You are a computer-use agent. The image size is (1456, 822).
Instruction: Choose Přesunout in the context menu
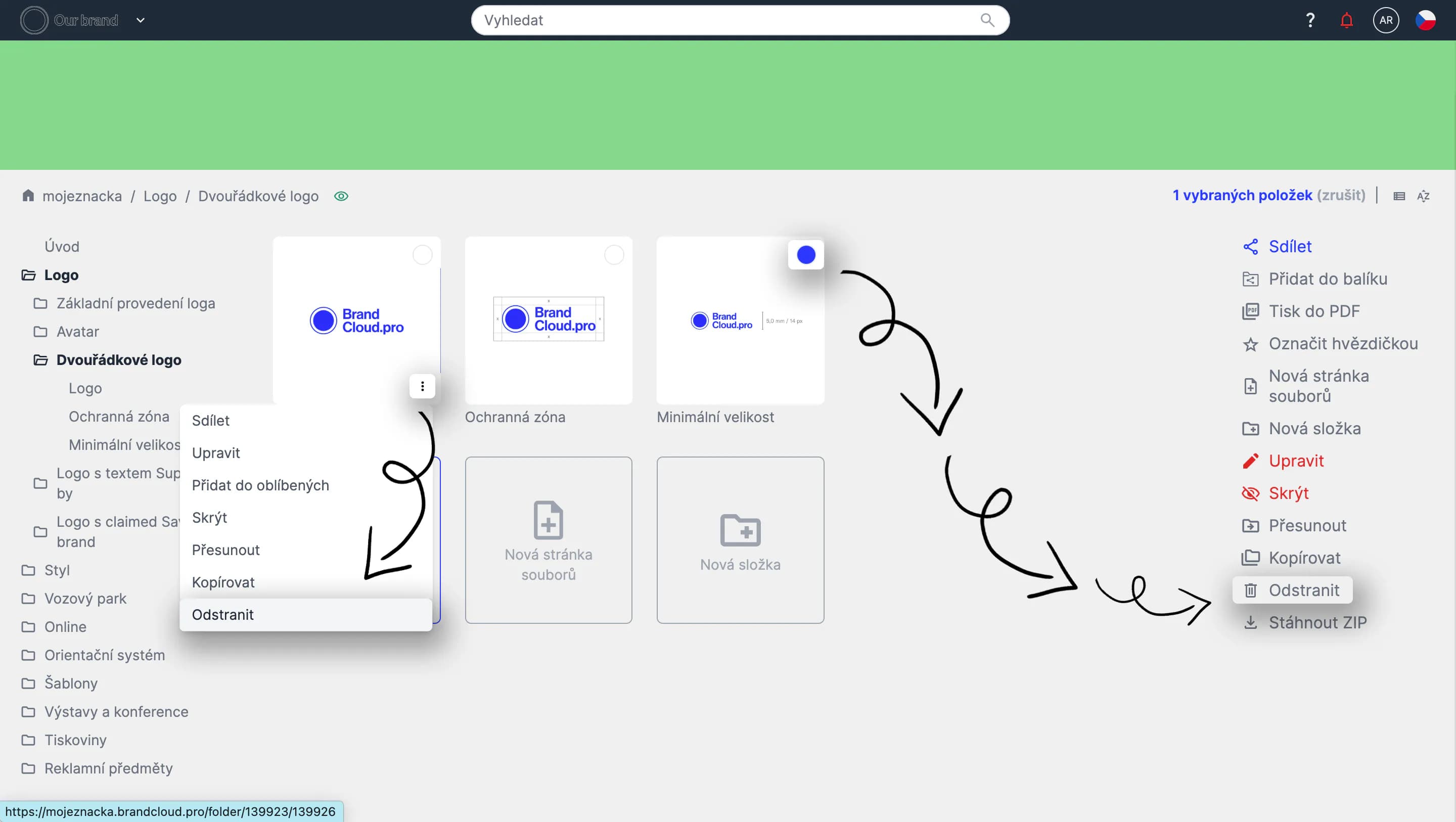[x=225, y=550]
